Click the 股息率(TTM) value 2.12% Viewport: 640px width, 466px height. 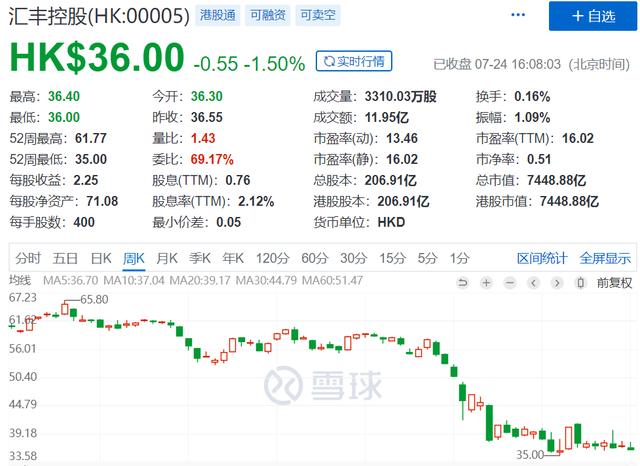pos(256,201)
